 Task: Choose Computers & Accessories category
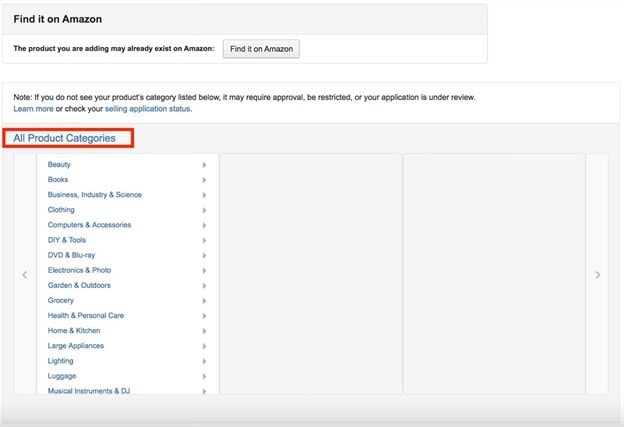[x=90, y=225]
